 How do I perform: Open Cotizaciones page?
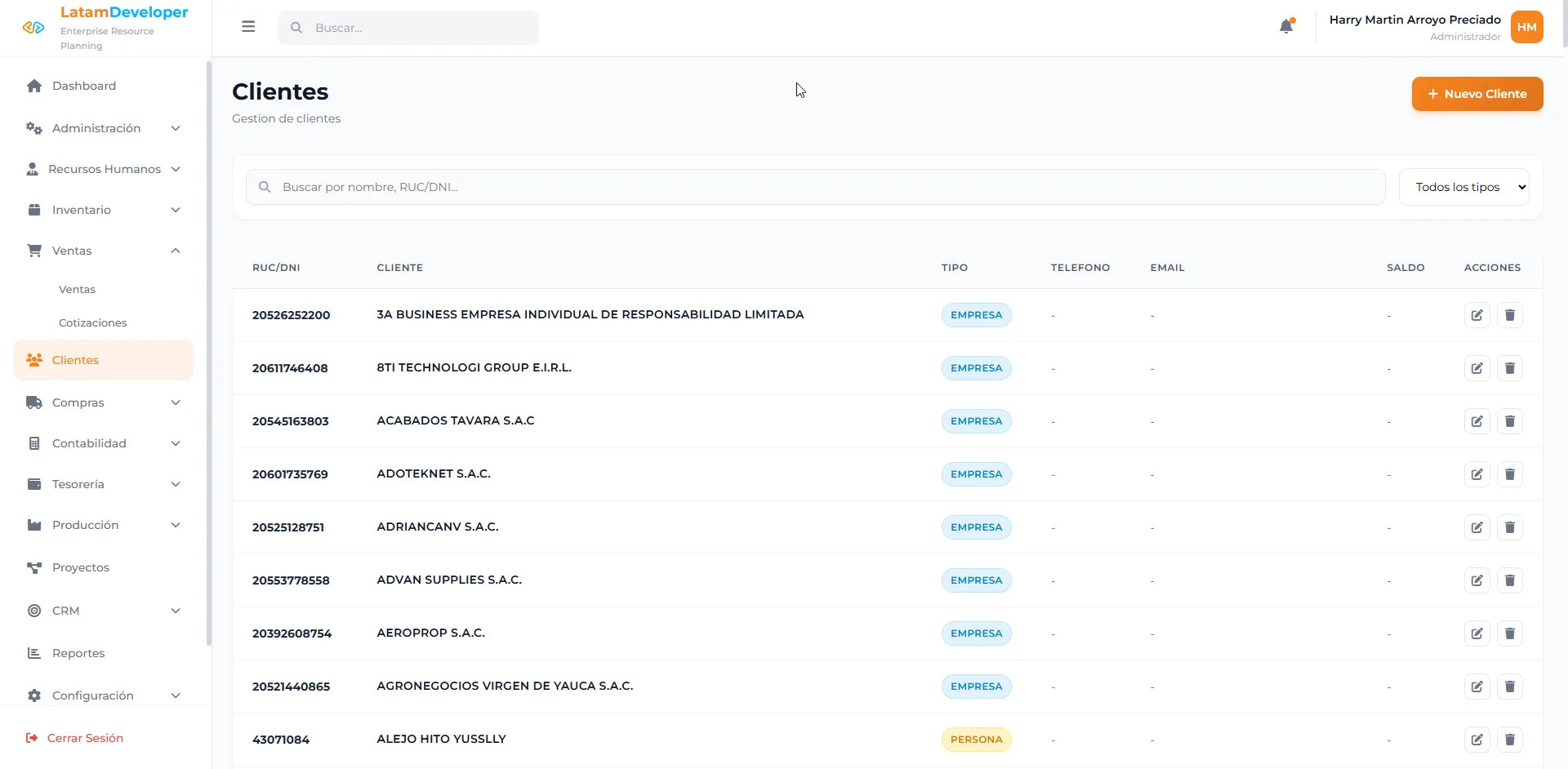(93, 323)
